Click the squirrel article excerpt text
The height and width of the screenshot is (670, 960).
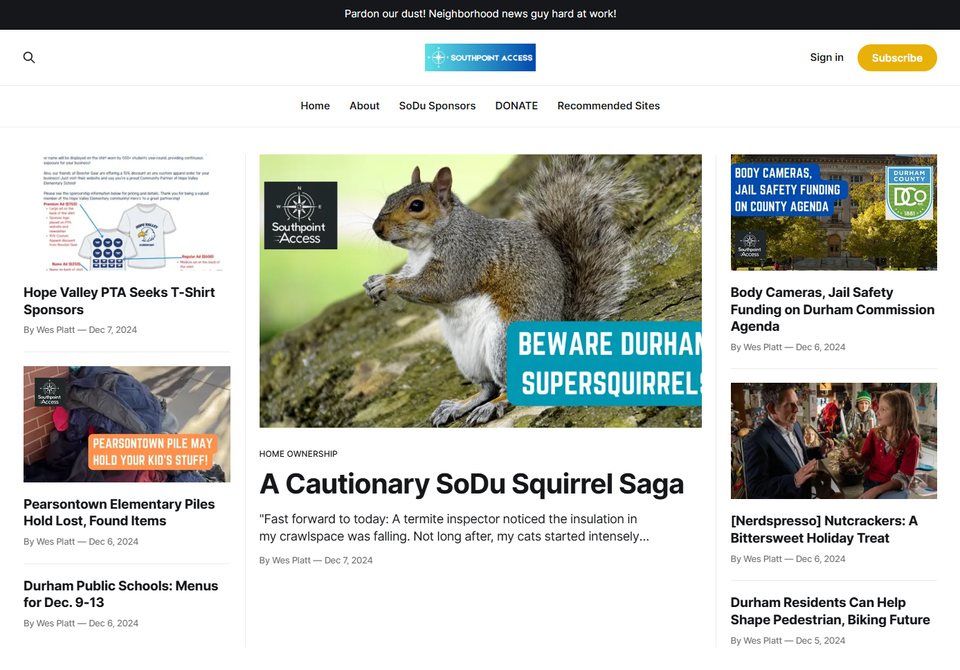454,528
